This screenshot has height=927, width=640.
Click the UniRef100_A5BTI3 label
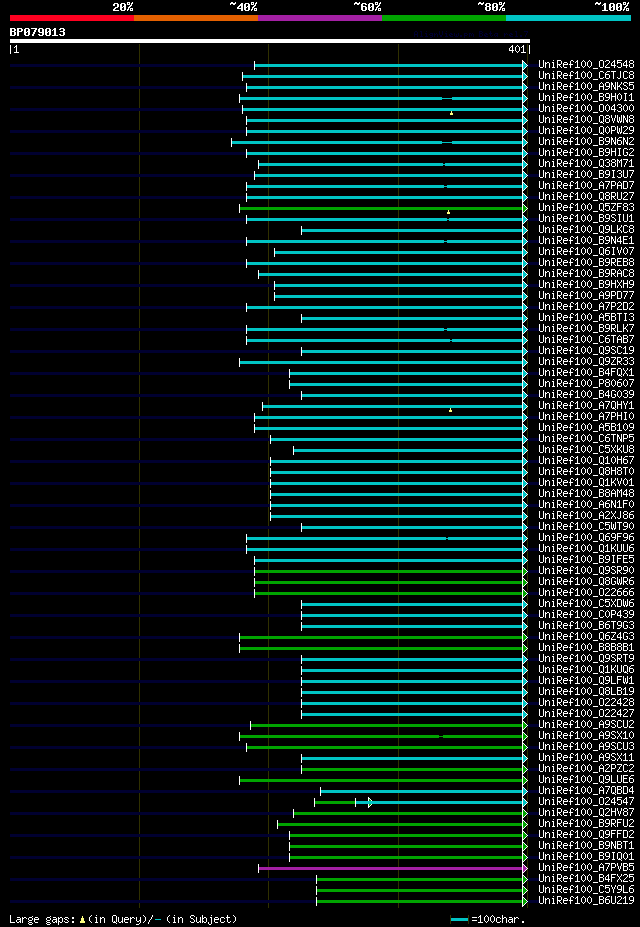586,318
